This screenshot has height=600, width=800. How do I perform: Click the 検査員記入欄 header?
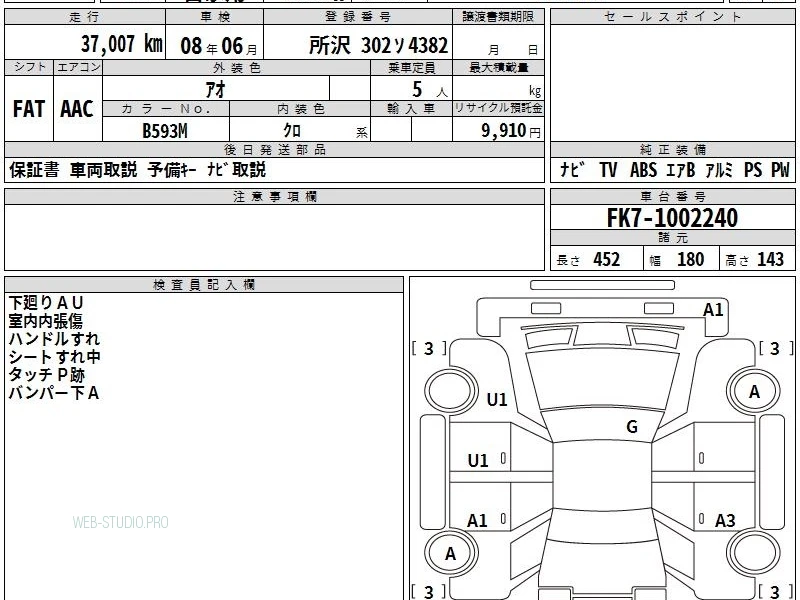pos(204,284)
